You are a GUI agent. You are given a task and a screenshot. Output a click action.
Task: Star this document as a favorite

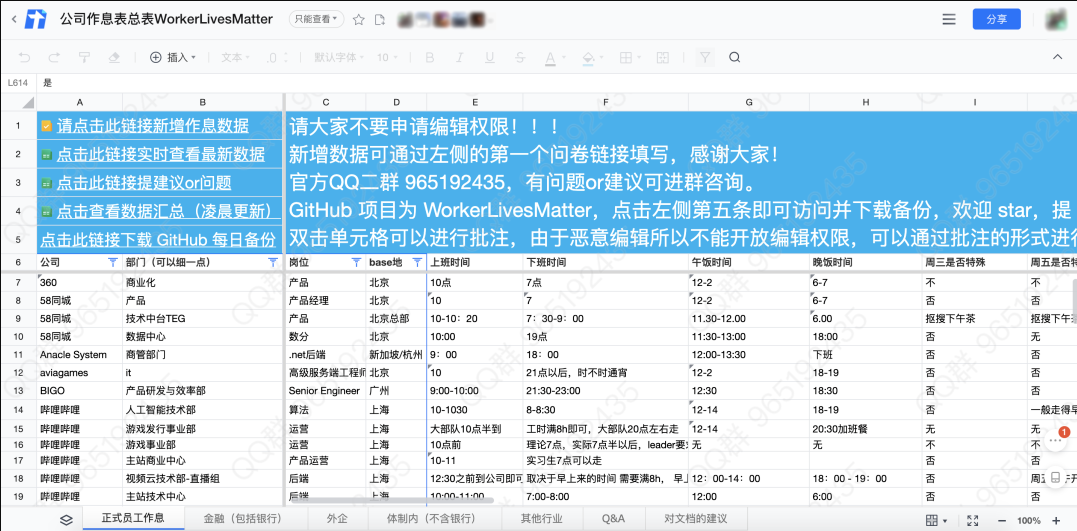[x=358, y=19]
